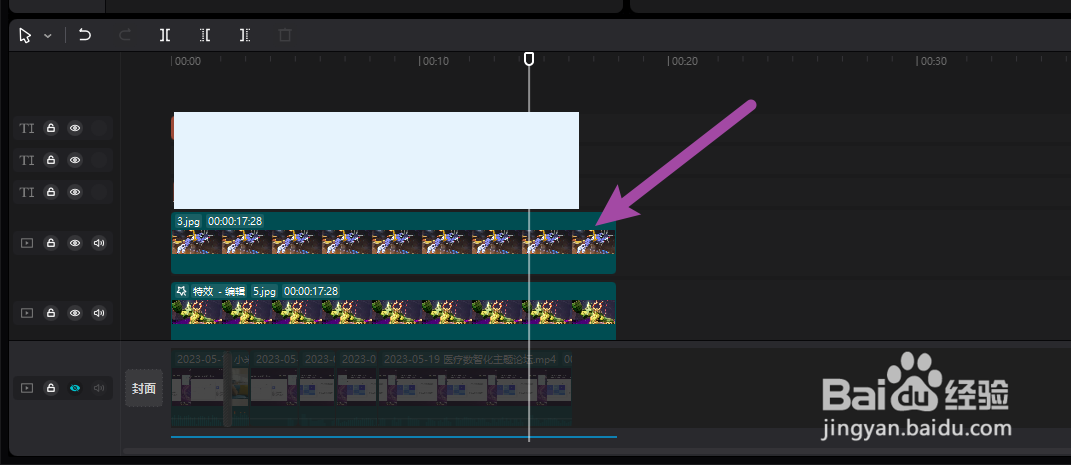
Task: Lock the bottom text track
Action: (x=51, y=192)
